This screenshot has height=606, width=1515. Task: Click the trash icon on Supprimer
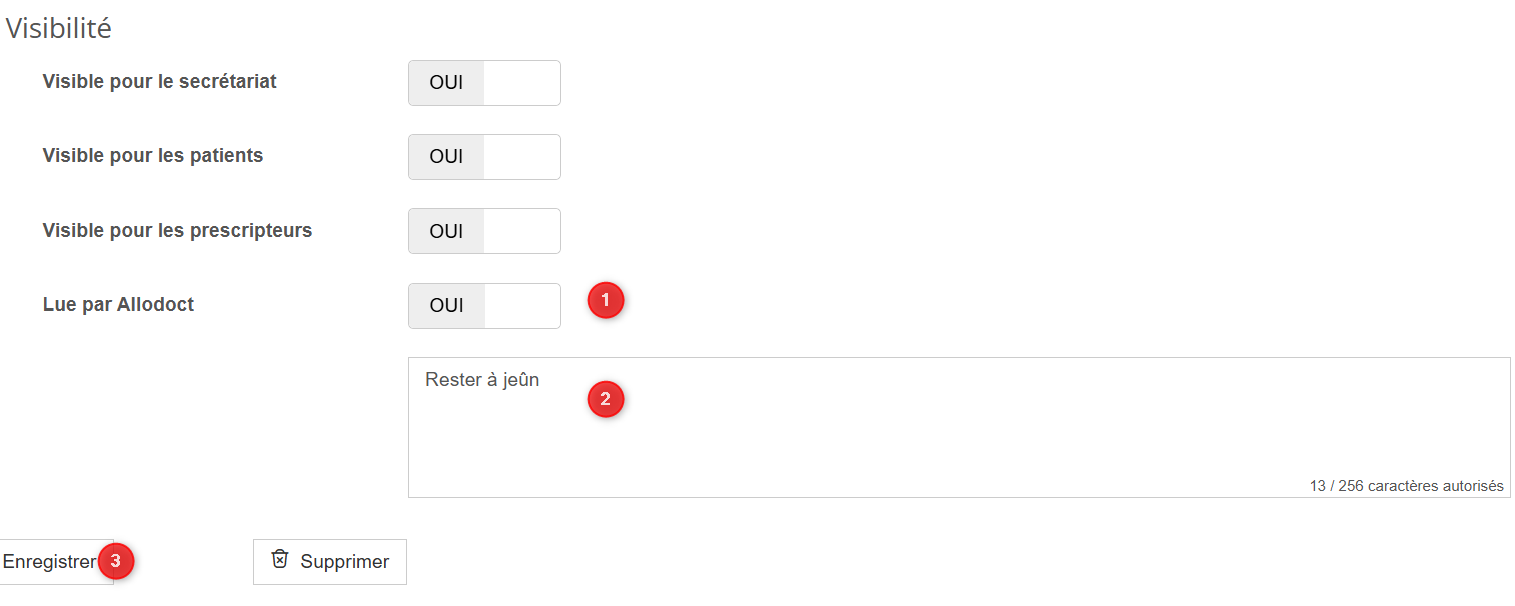pos(281,560)
